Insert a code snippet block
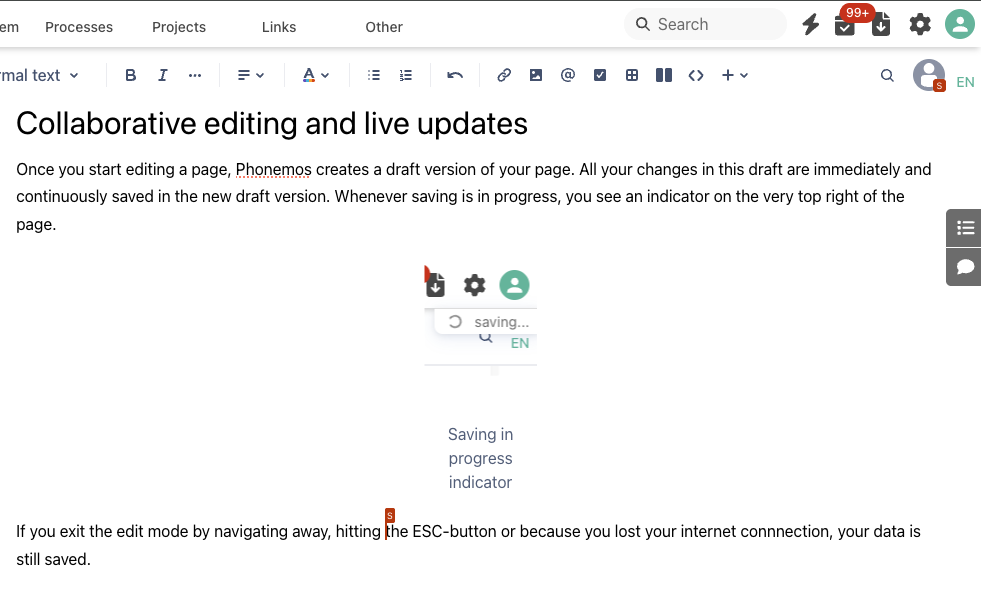Image resolution: width=981 pixels, height=599 pixels. (696, 75)
